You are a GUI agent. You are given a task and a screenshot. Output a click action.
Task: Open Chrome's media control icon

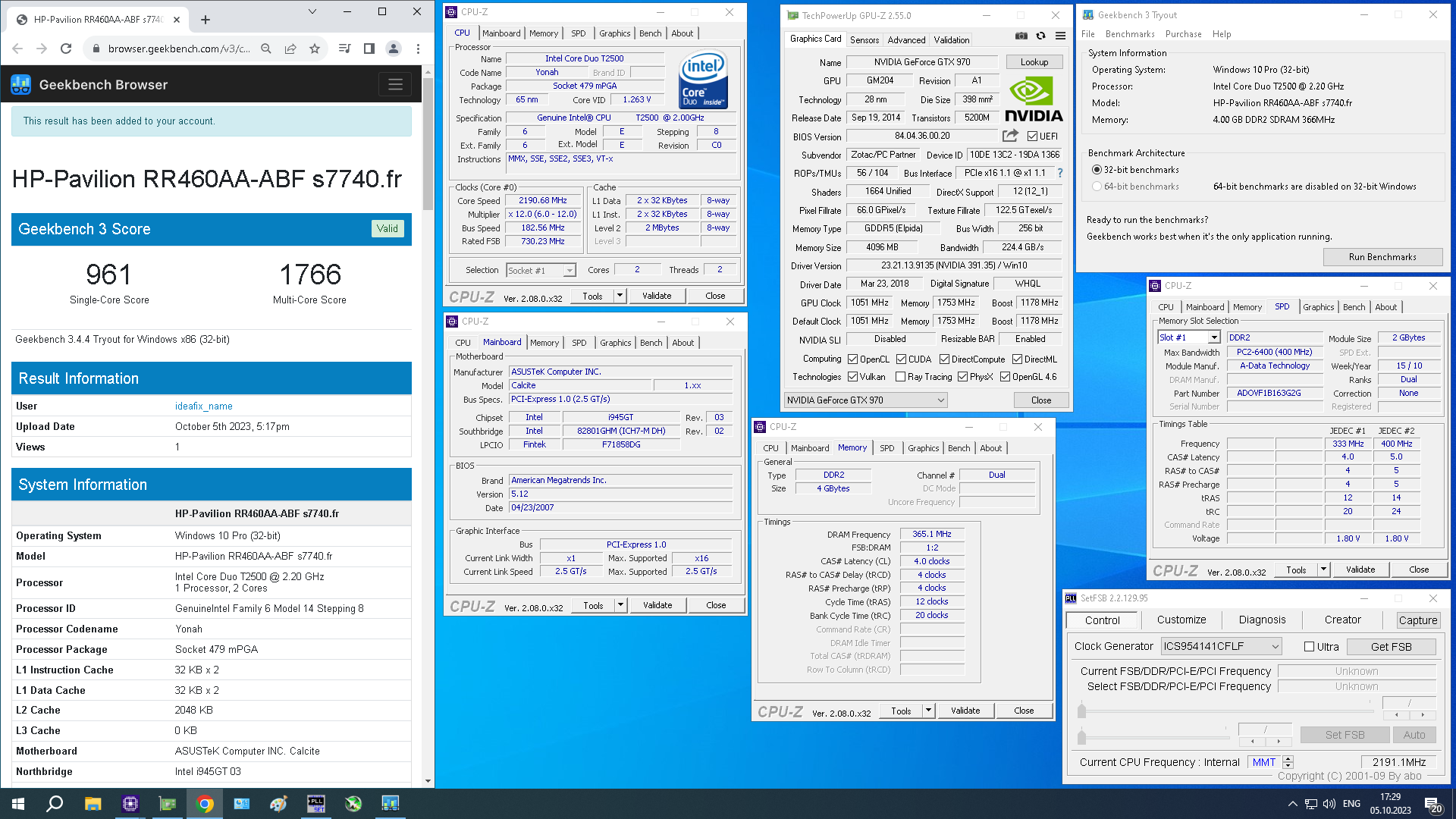point(344,49)
